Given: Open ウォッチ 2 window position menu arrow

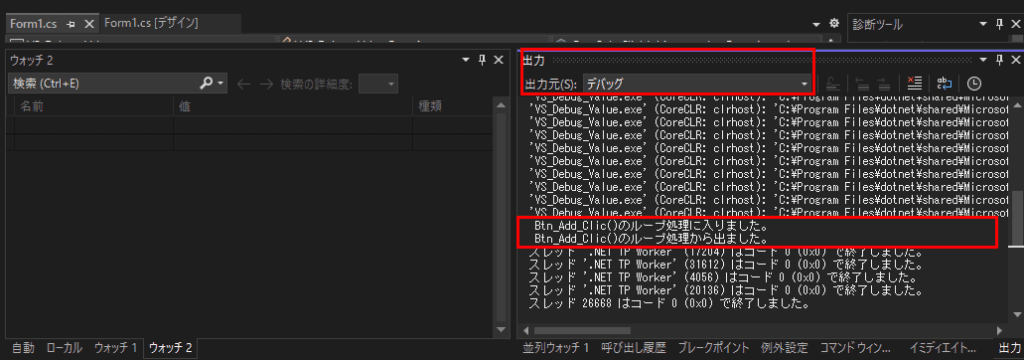Looking at the screenshot, I should pyautogui.click(x=466, y=59).
